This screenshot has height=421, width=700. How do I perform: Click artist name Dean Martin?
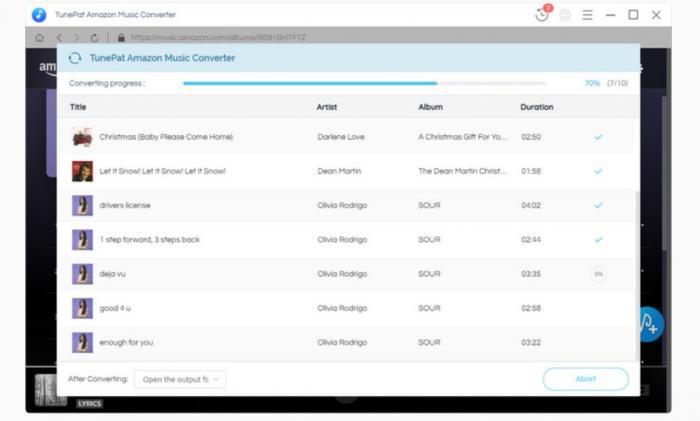[339, 171]
